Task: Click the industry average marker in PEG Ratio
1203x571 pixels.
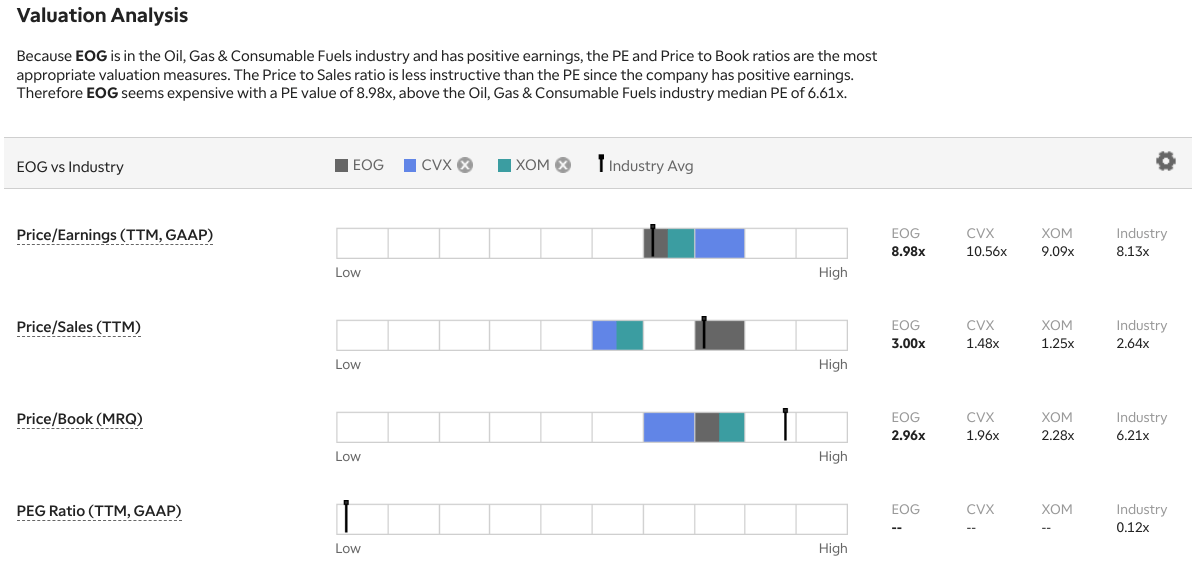Action: (x=346, y=516)
